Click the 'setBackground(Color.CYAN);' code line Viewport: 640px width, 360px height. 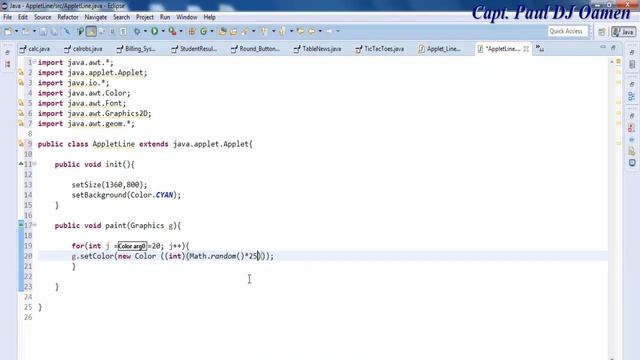(x=126, y=195)
